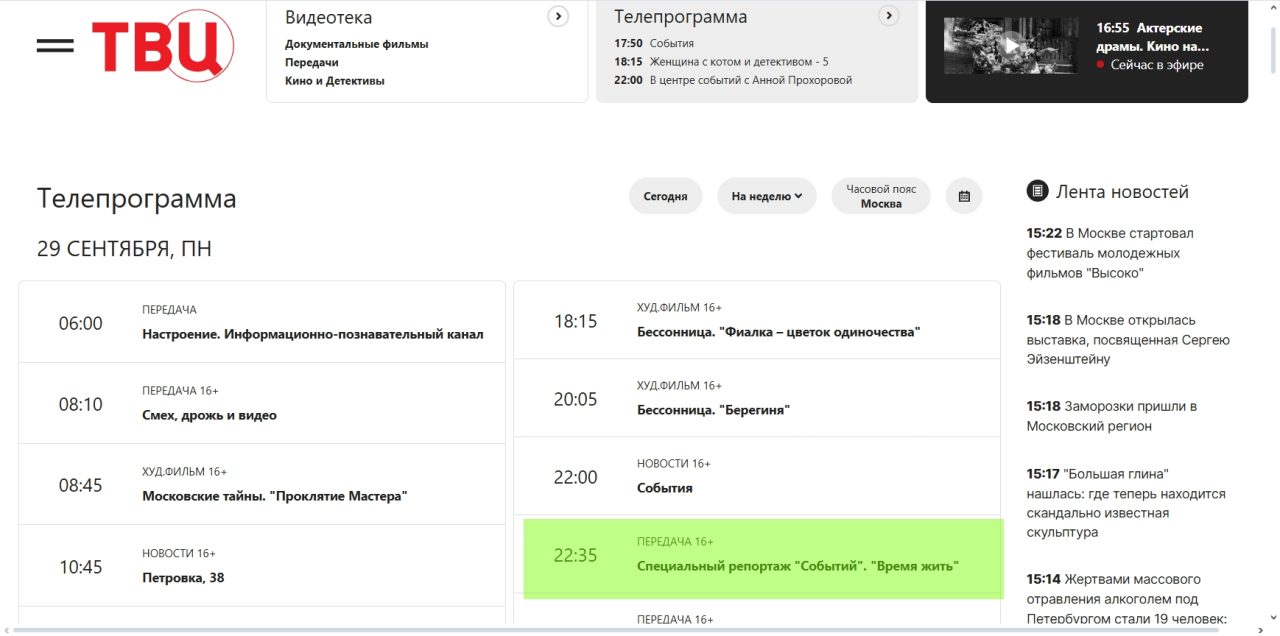Open the hamburger menu icon
This screenshot has width=1280, height=636.
click(55, 46)
